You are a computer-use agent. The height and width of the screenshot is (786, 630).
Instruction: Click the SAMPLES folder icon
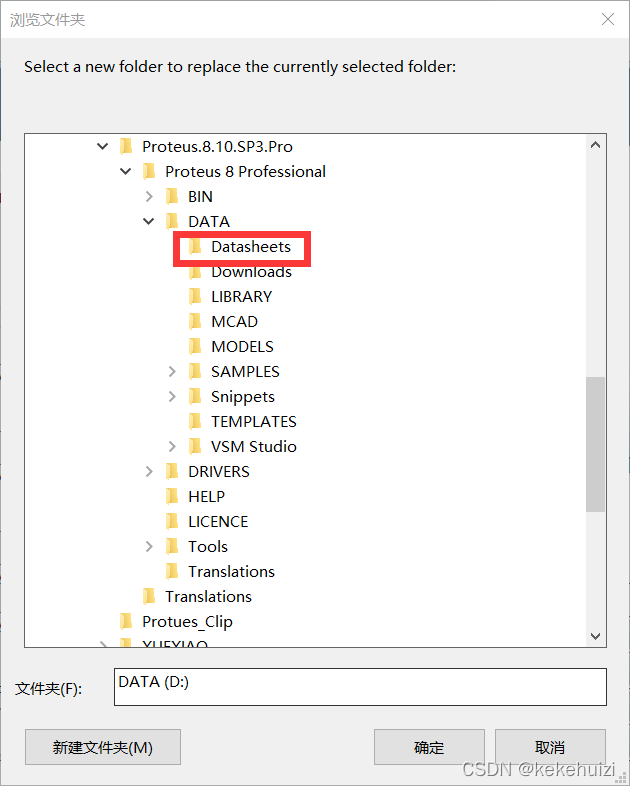(195, 371)
